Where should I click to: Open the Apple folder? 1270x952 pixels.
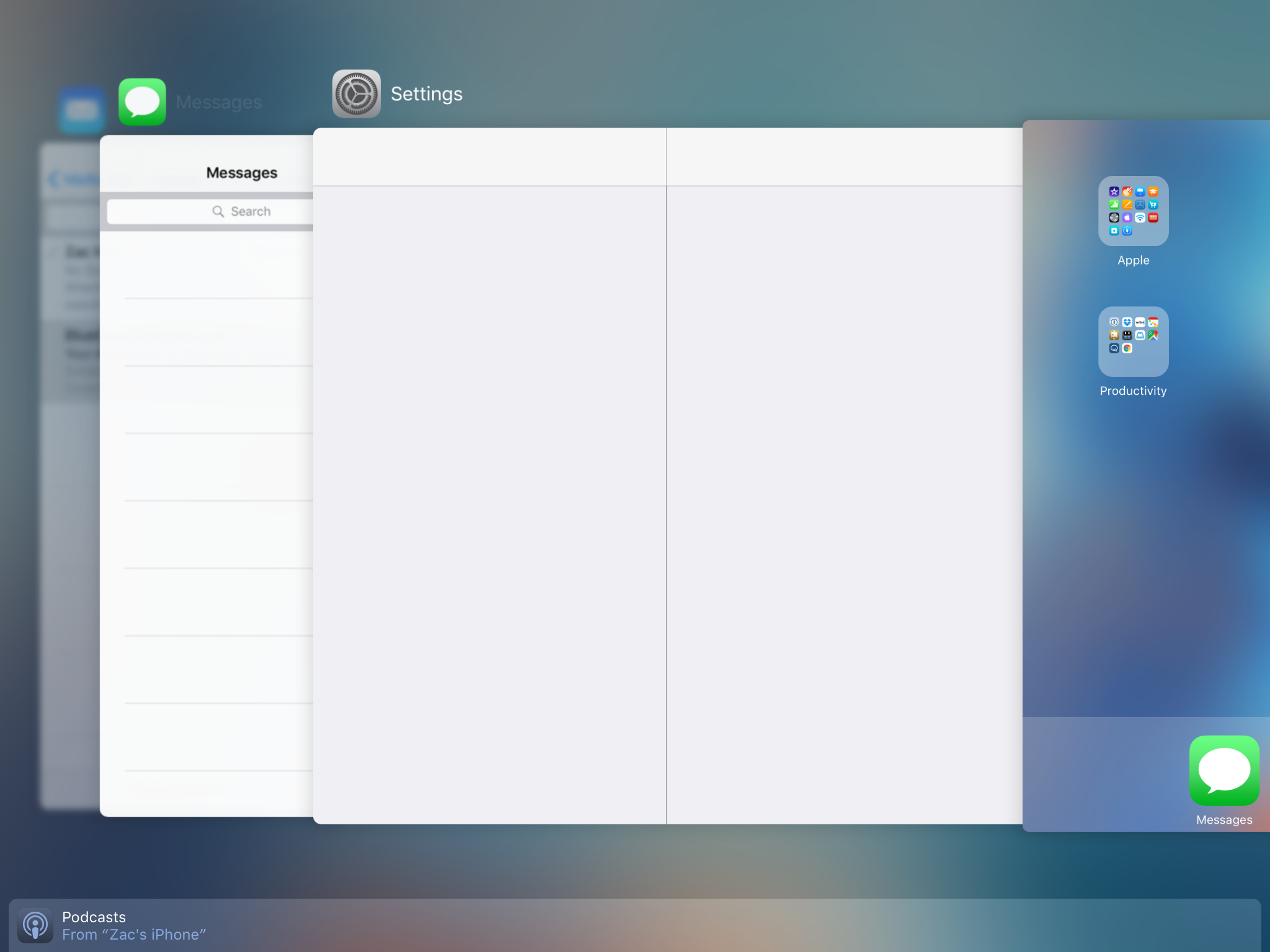(x=1132, y=212)
